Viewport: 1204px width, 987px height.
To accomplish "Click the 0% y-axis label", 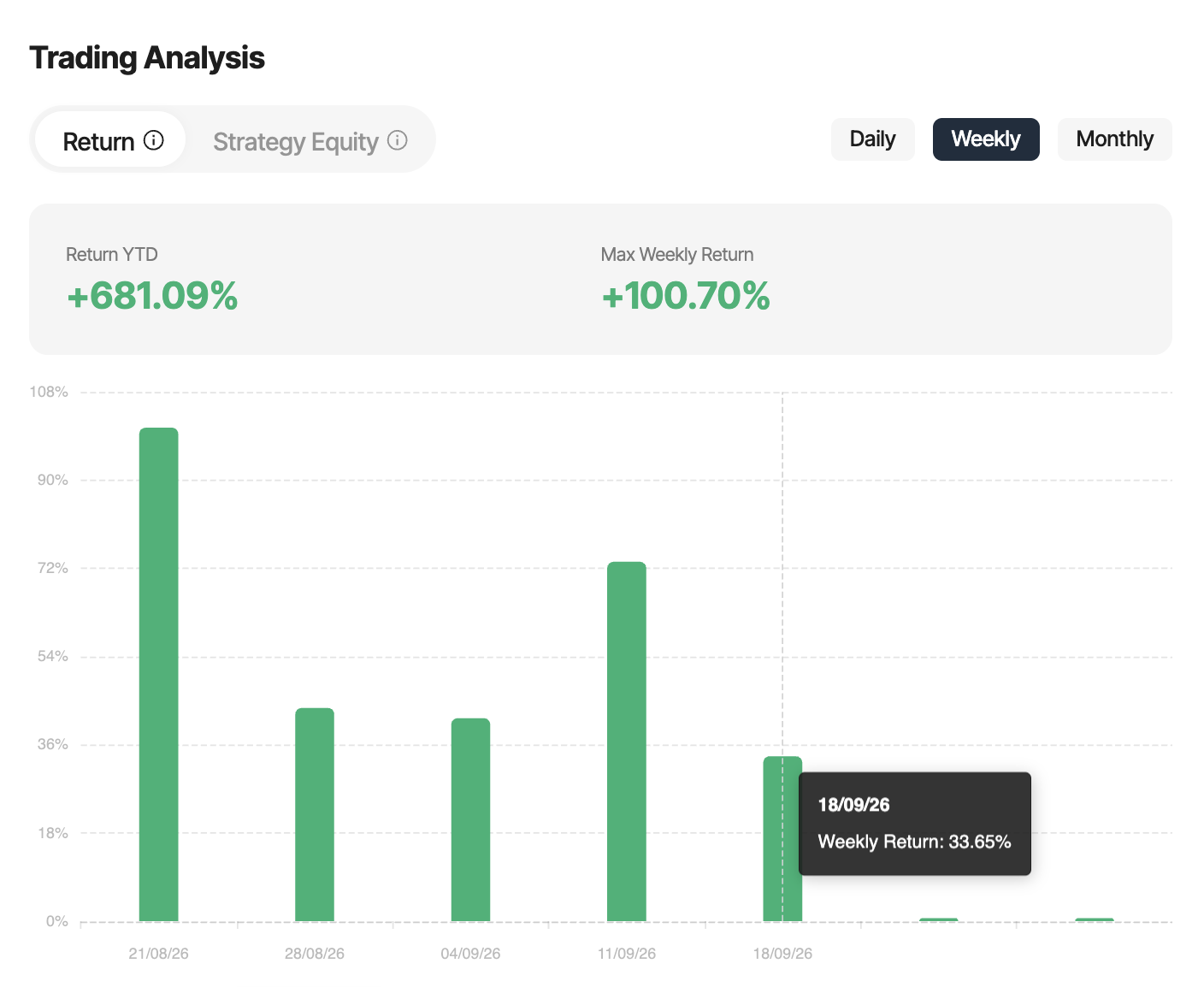I will click(x=56, y=921).
